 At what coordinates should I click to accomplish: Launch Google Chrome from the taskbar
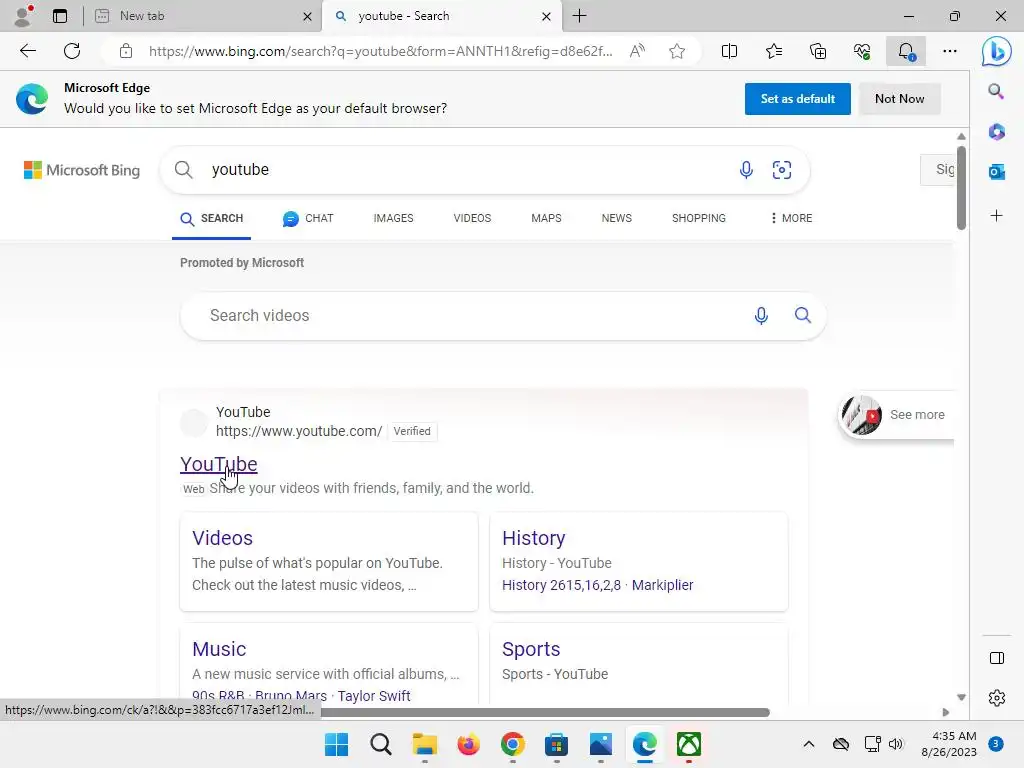point(513,744)
